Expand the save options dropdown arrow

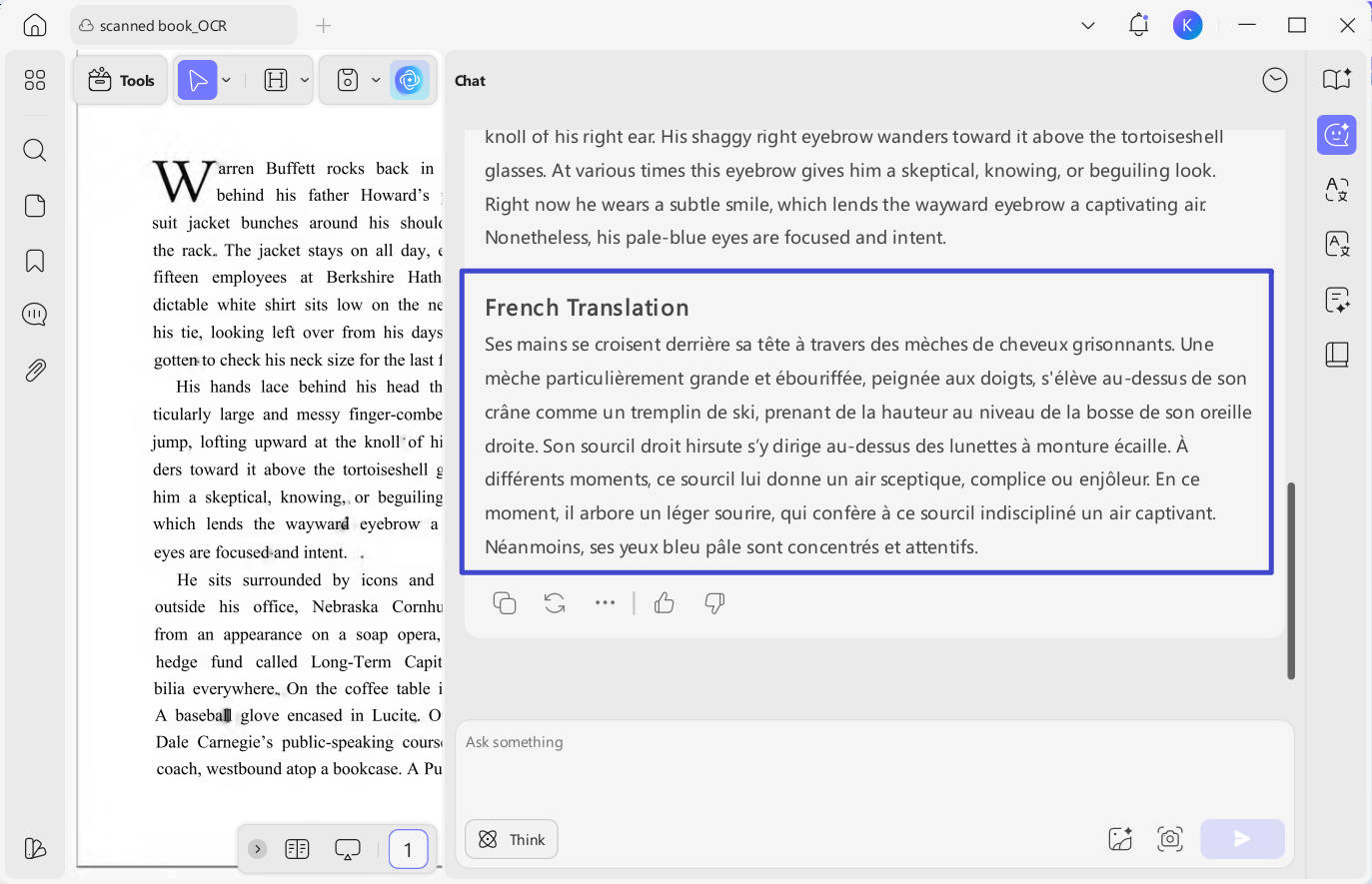(376, 80)
